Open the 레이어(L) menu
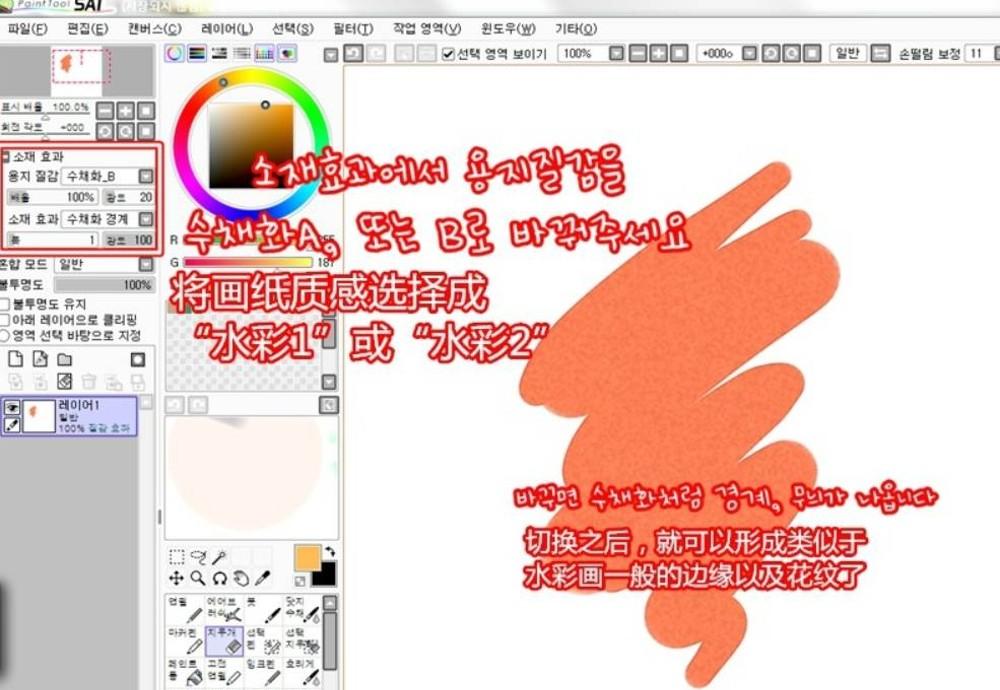The image size is (1000, 690). 227,28
